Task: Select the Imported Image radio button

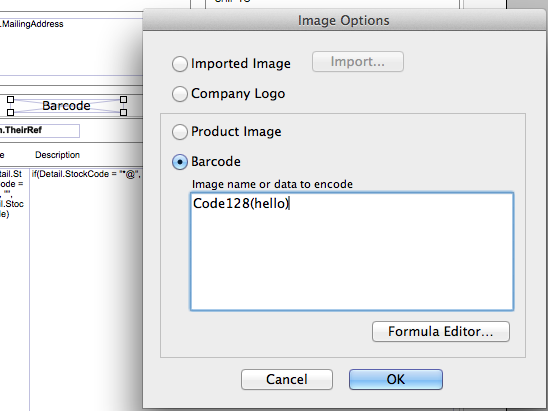Action: point(180,64)
